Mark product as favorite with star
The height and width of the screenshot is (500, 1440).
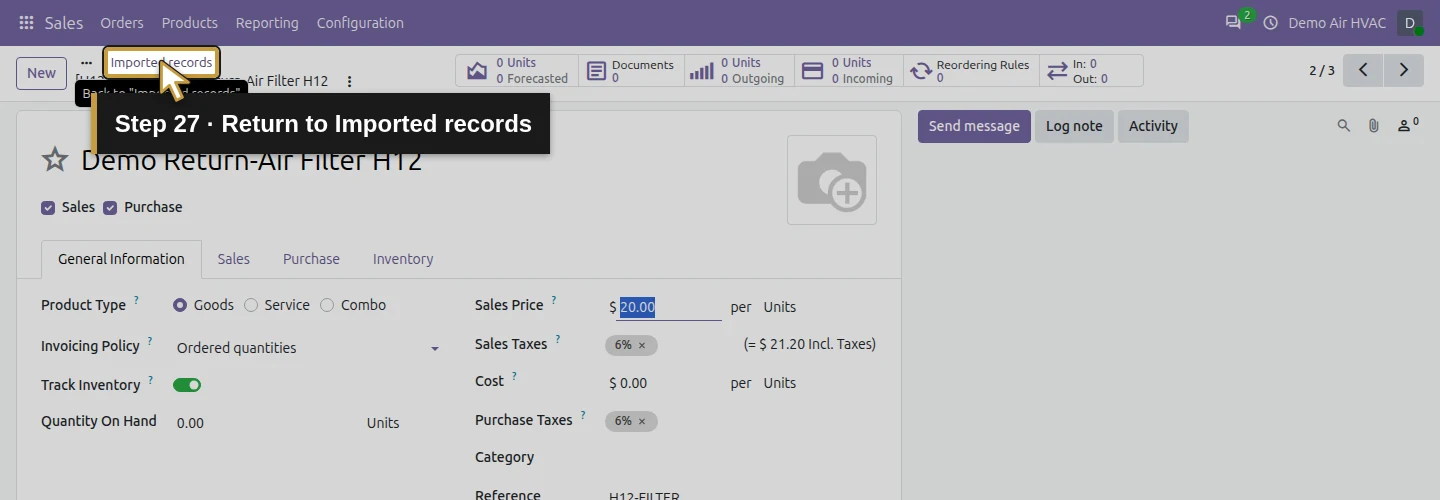pos(55,160)
